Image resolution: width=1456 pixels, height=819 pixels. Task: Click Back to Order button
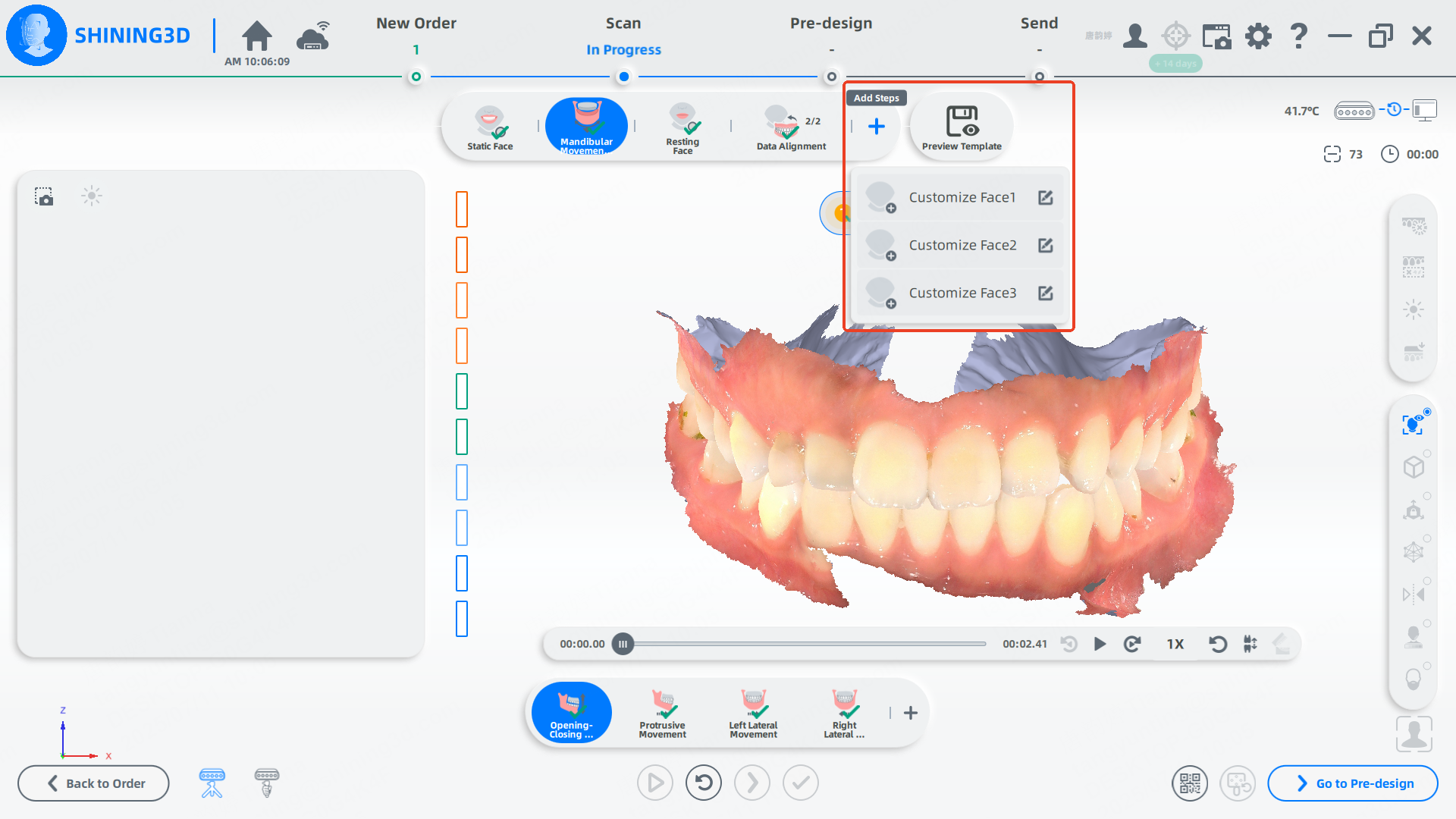tap(94, 783)
